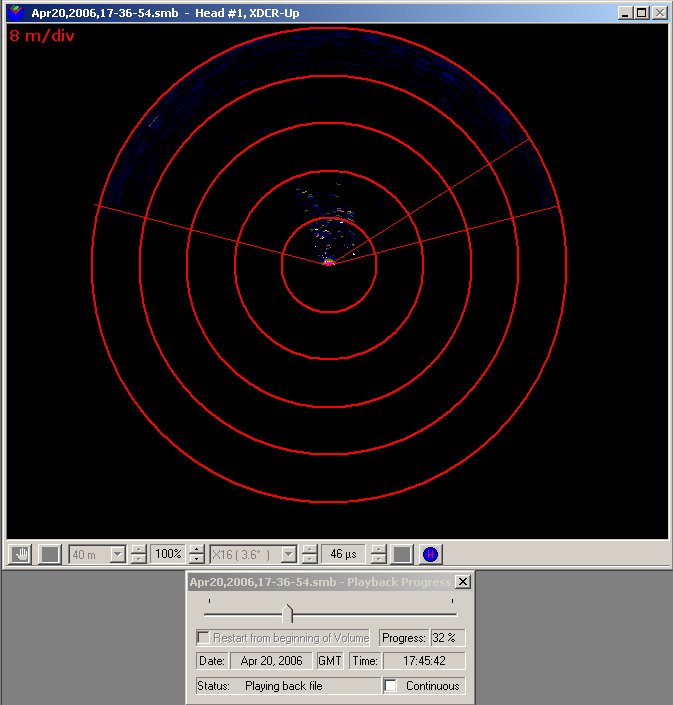Click the stepper next to 46 µs
The height and width of the screenshot is (705, 673).
379,554
